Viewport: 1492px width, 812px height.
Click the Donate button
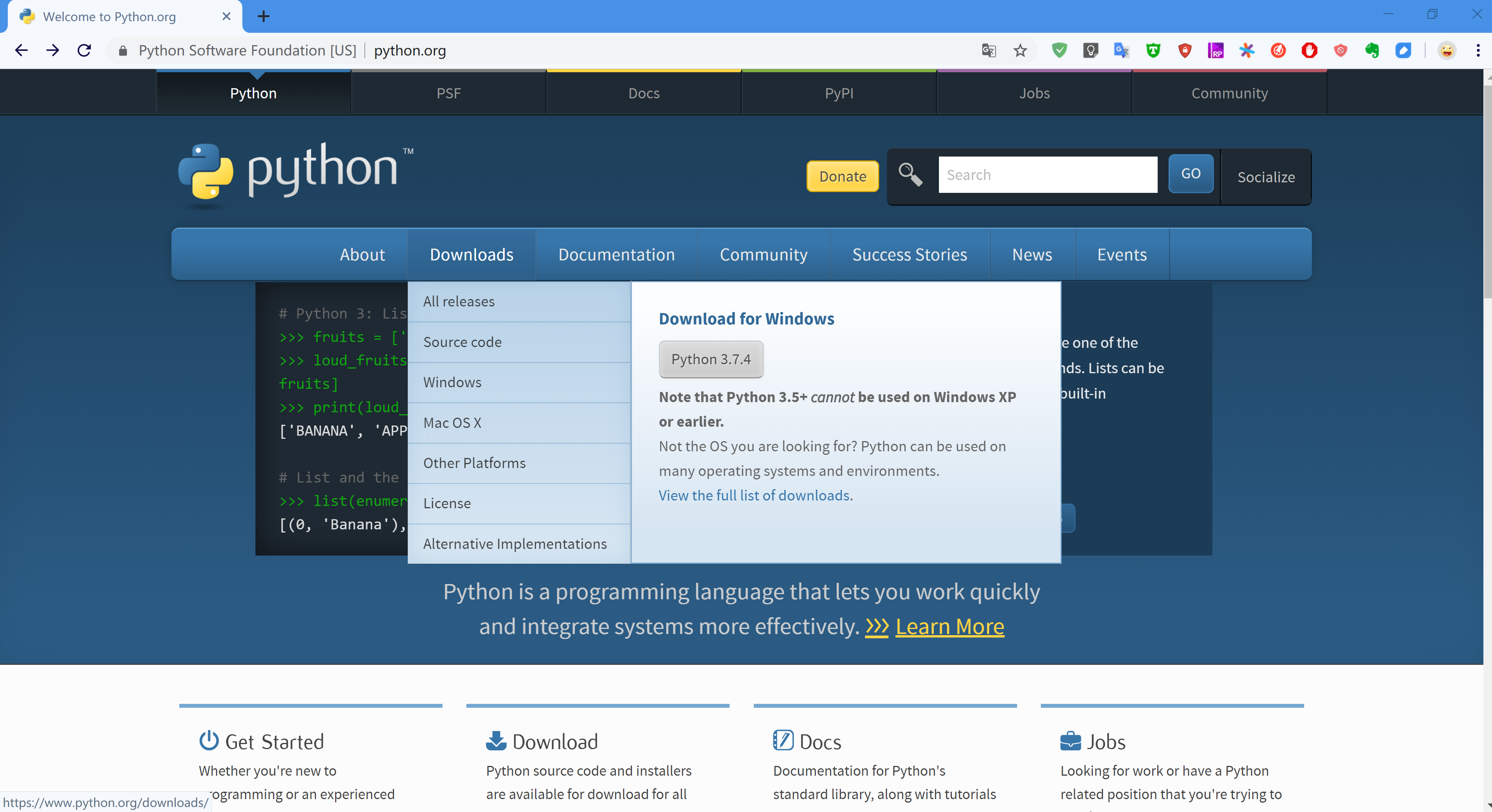click(x=842, y=176)
